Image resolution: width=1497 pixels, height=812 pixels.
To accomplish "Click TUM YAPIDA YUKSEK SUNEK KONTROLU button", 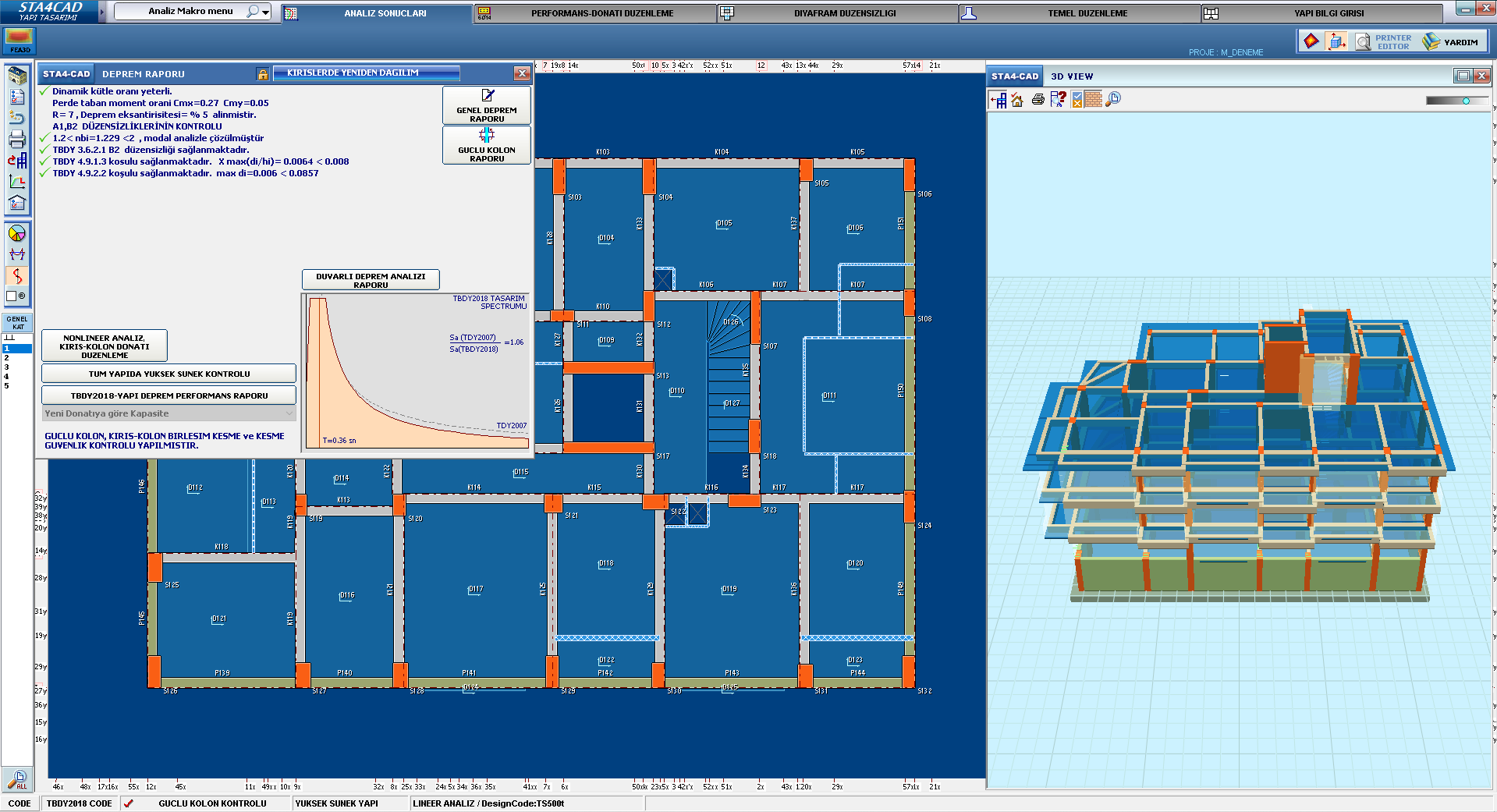I will click(169, 374).
